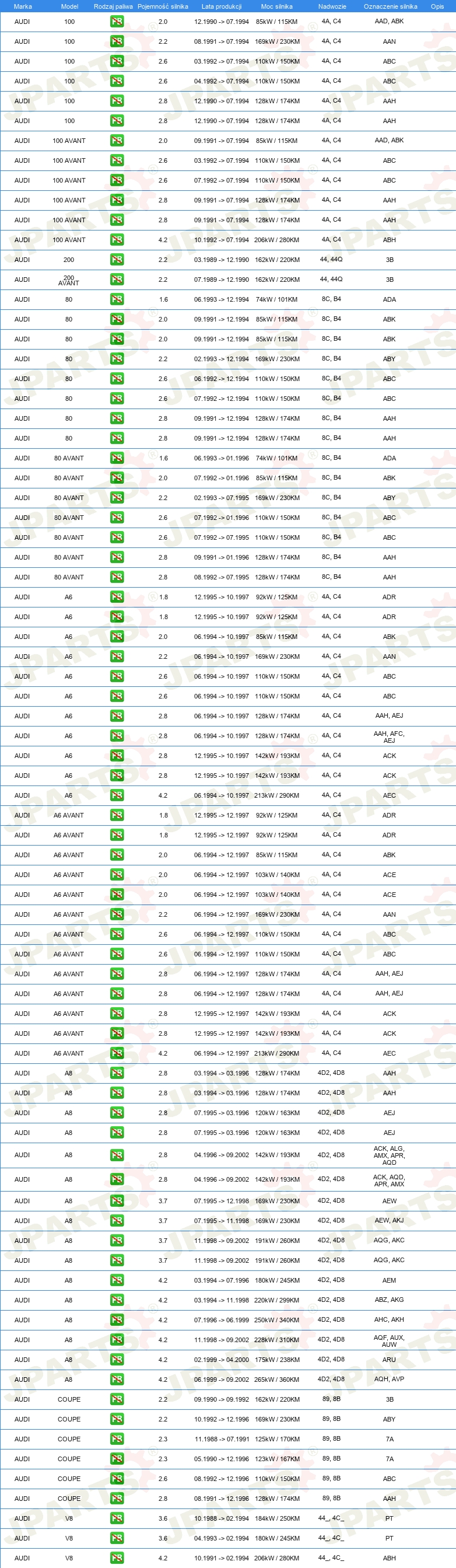Click engine code 'AHC, AKH'
Screen dimensions: 456x1568
point(389,1319)
